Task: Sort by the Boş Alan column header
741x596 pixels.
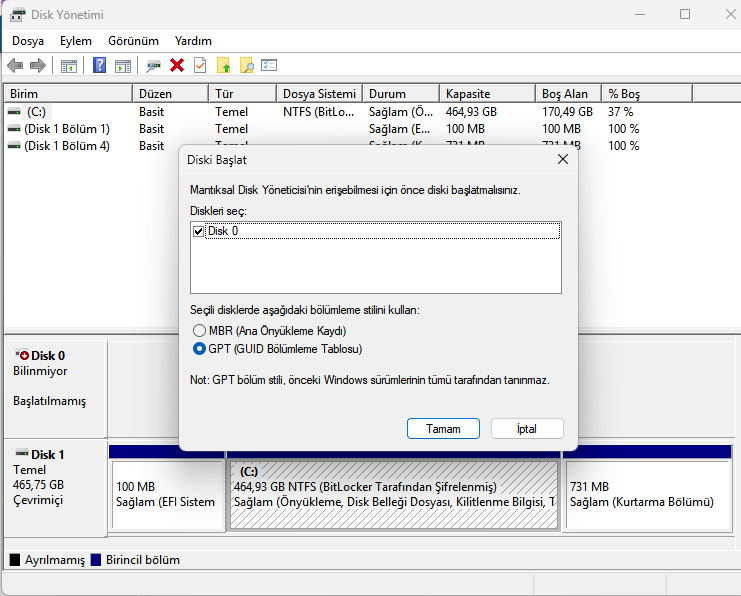Action: [569, 94]
